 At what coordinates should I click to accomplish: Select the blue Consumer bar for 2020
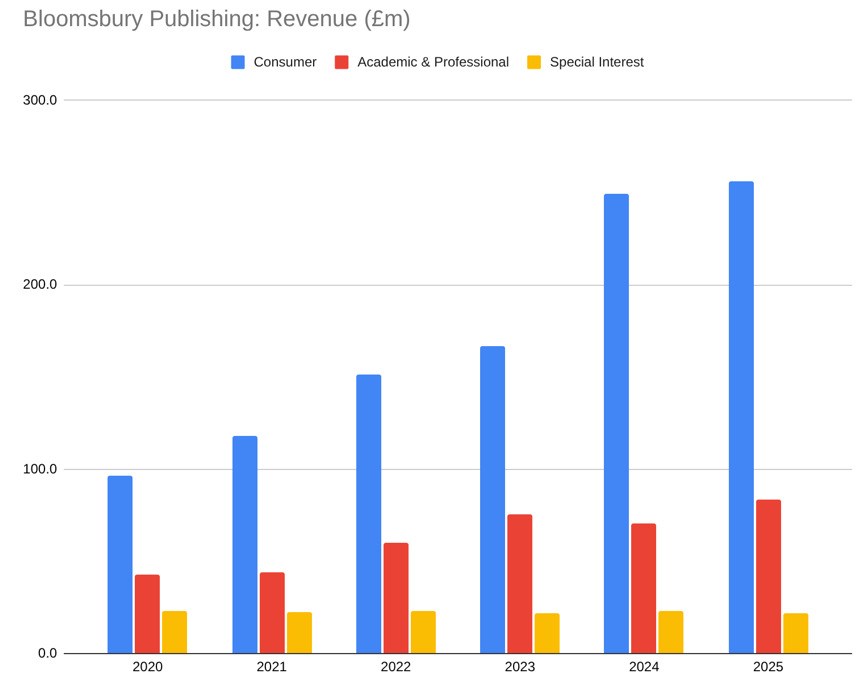[x=120, y=564]
